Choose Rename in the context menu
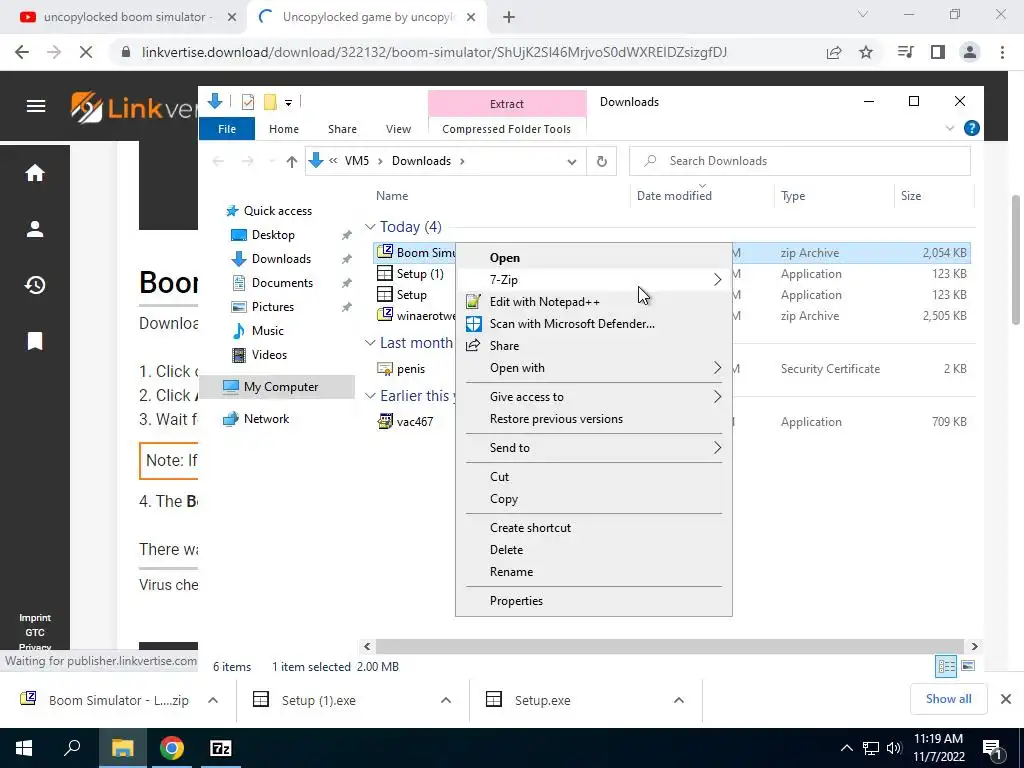Image resolution: width=1024 pixels, height=768 pixels. (594, 572)
